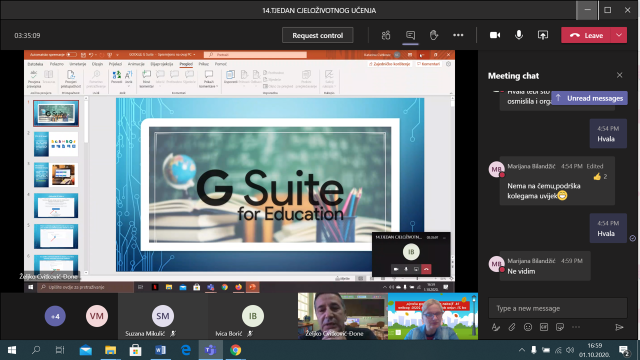
Task: Open the Pokaži komentare dropdown
Action: coord(209,78)
